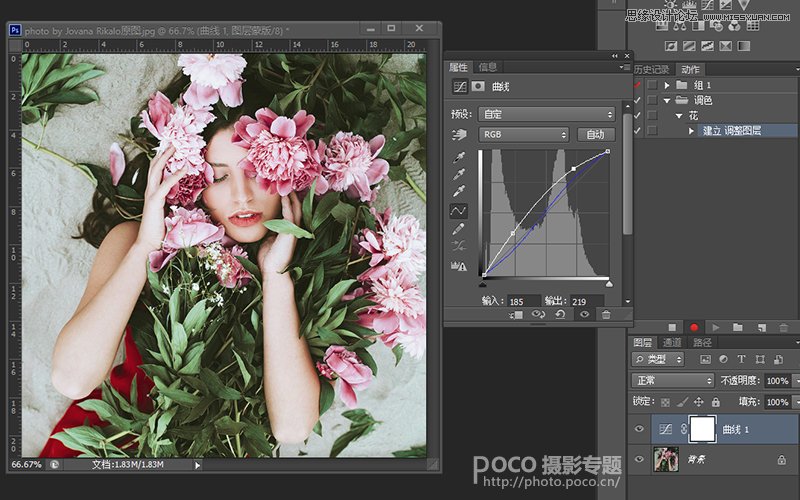Open layer blend mode 正常 dropdown
This screenshot has width=800, height=500.
673,381
